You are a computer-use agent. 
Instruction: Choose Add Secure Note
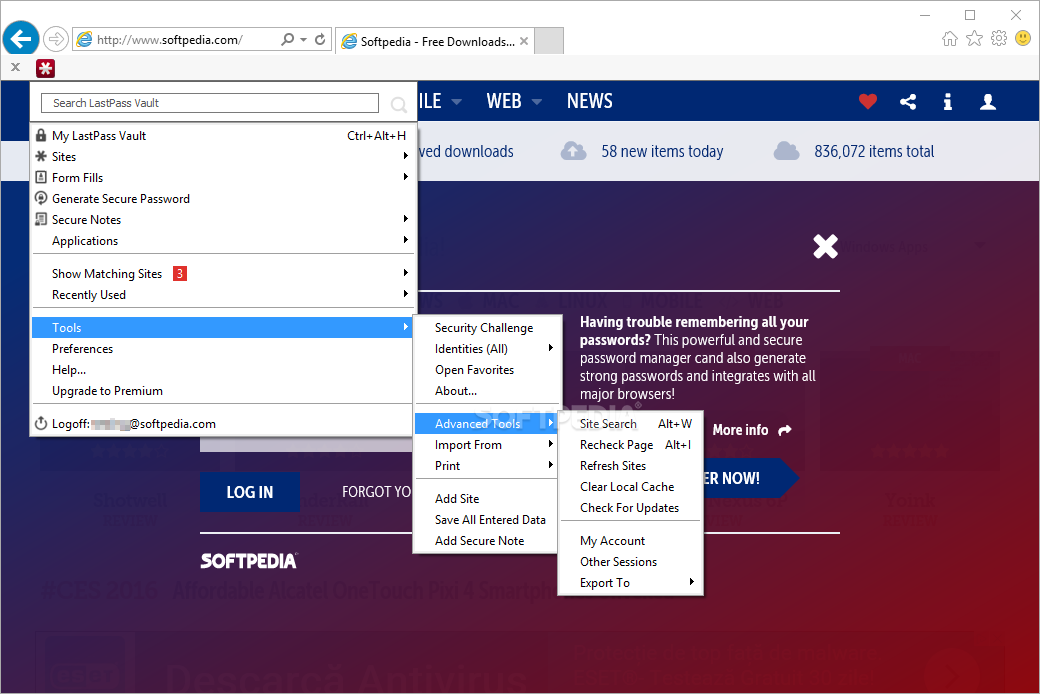486,541
